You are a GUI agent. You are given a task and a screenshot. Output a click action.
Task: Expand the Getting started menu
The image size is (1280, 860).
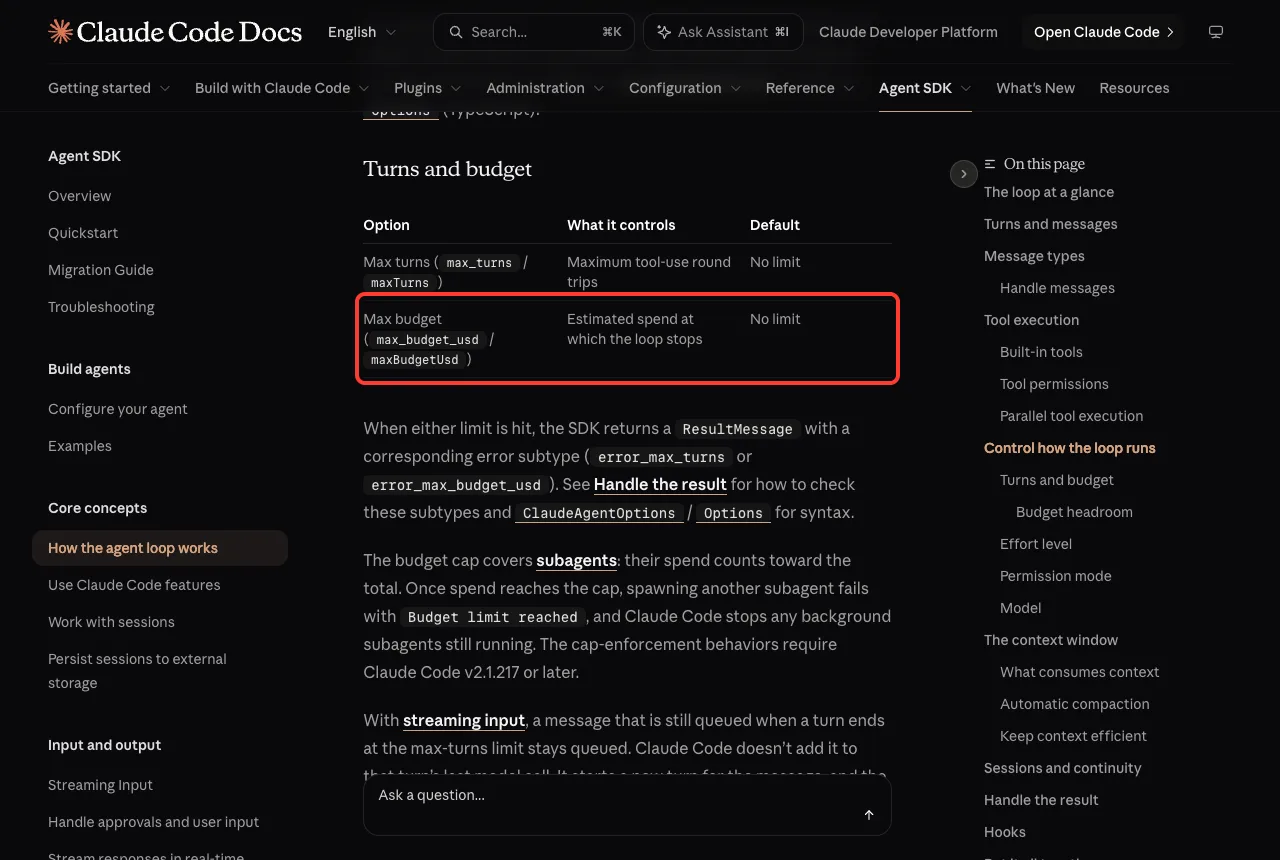(109, 88)
